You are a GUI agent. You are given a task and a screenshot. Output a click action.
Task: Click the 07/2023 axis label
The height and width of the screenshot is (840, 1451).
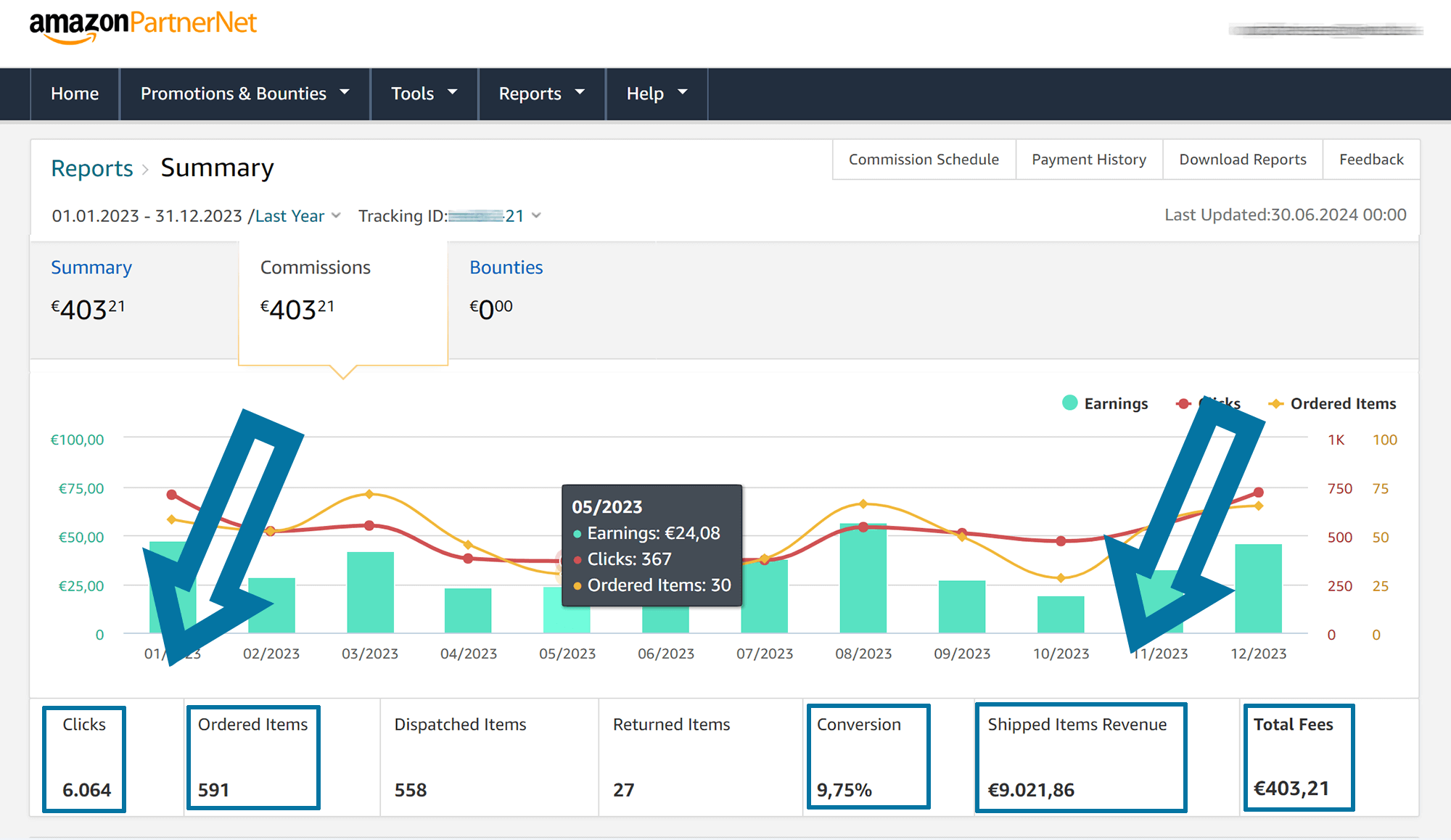pos(765,654)
